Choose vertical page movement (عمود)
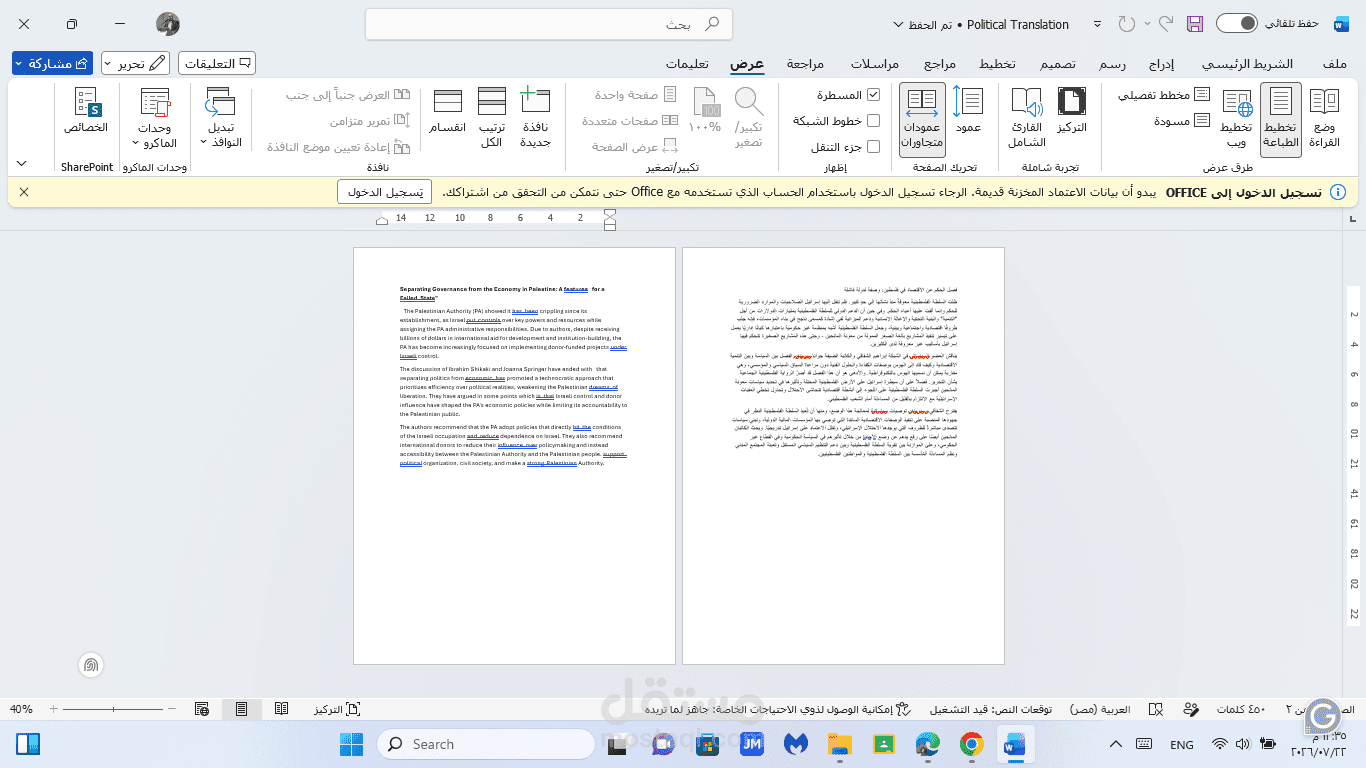1366x768 pixels. (968, 110)
